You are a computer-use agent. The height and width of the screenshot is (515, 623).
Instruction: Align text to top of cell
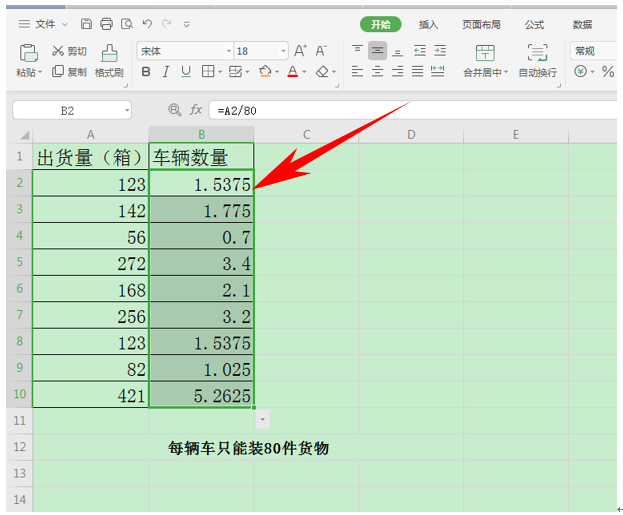(357, 50)
